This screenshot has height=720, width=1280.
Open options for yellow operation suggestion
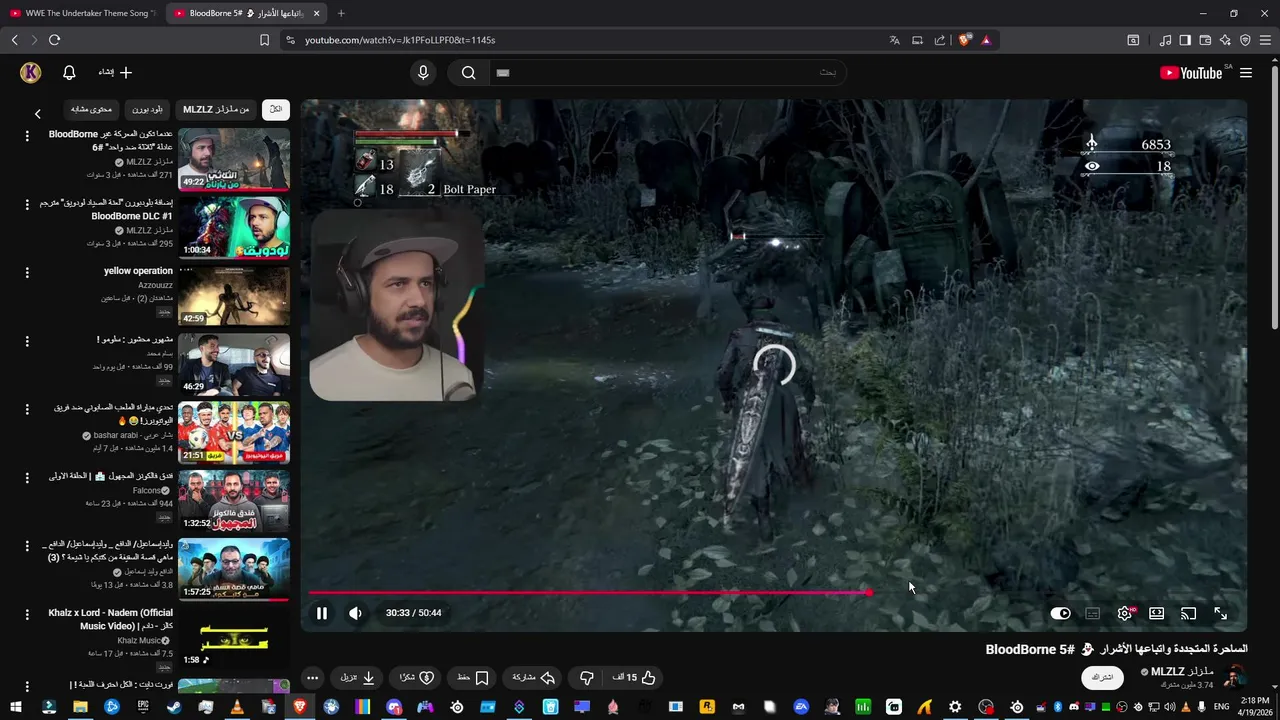pos(27,272)
